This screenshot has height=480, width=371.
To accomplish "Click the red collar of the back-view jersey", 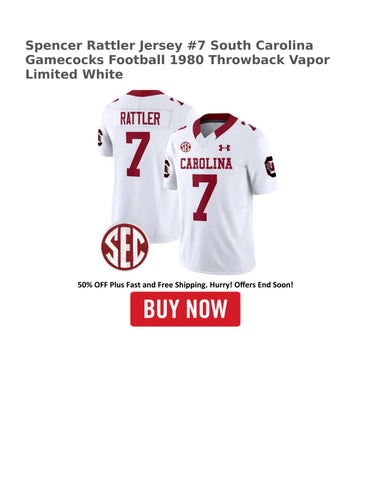I will tap(145, 93).
